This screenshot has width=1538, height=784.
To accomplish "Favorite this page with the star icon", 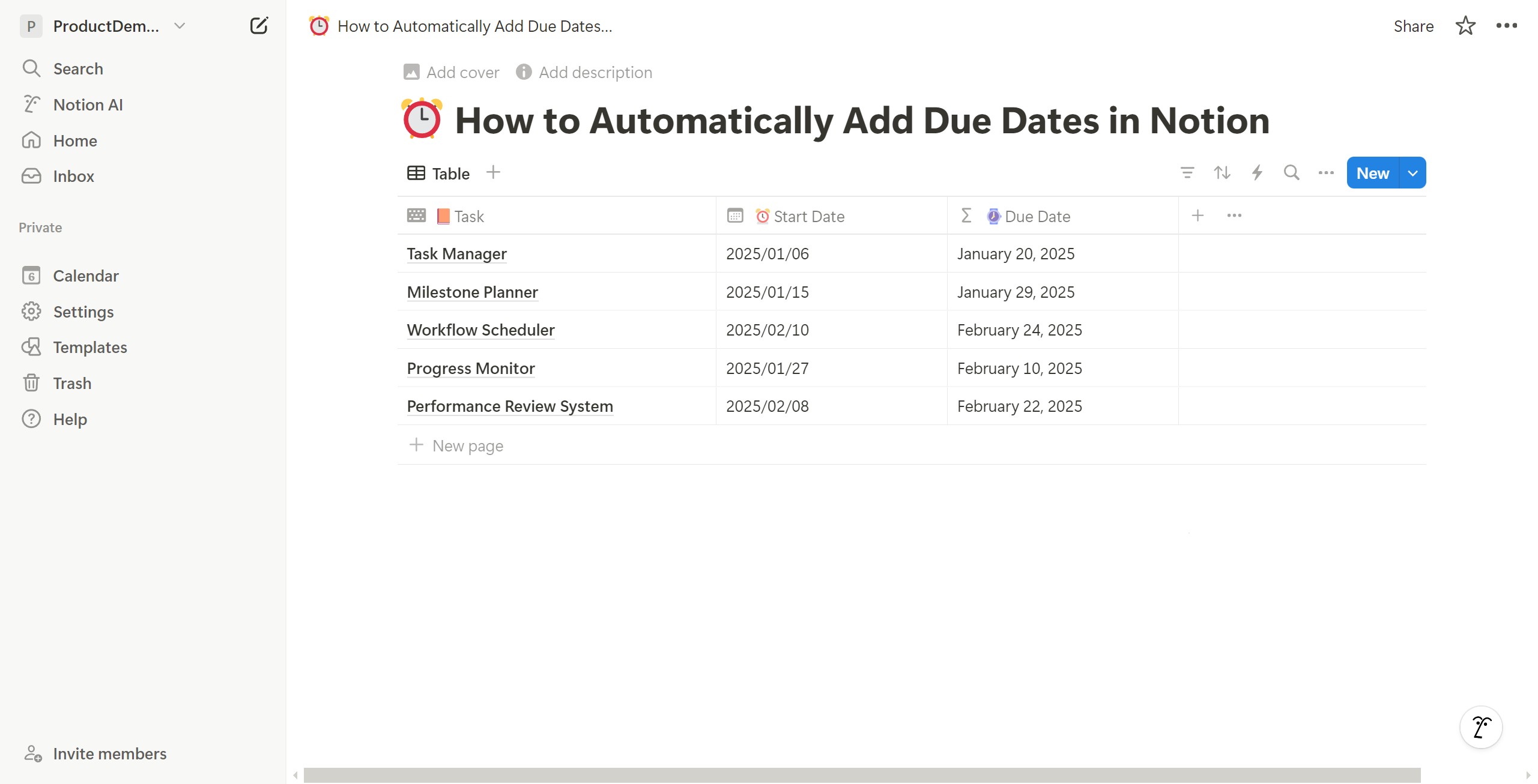I will click(1465, 26).
